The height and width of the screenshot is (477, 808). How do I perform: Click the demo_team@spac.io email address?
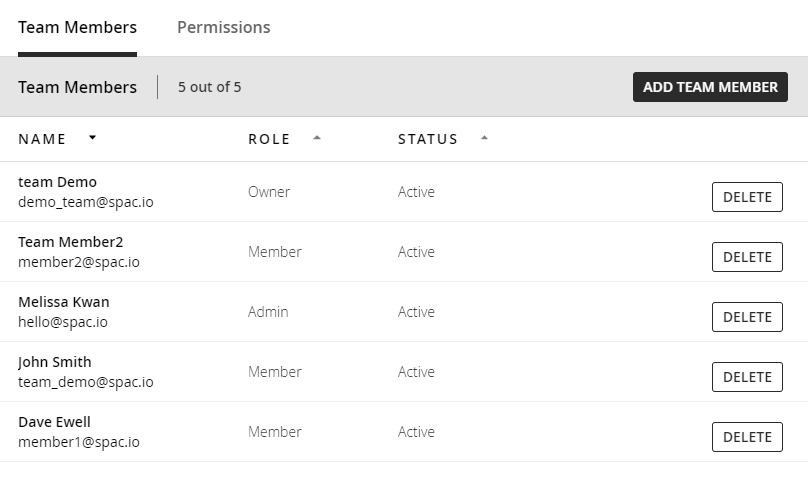tap(86, 202)
